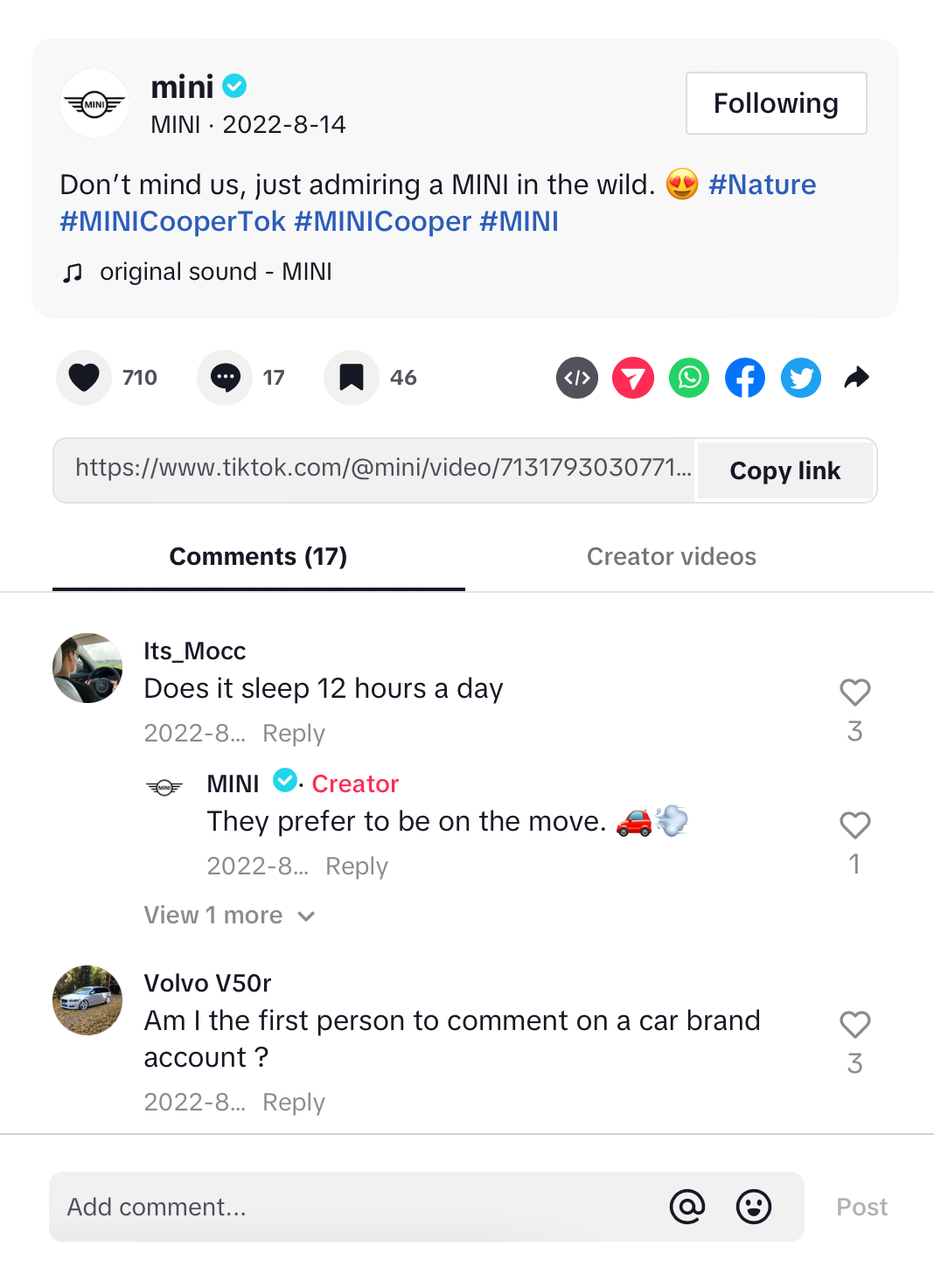Screen dimensions: 934x1288
Task: Expand View 1 more replies
Action: pos(229,916)
